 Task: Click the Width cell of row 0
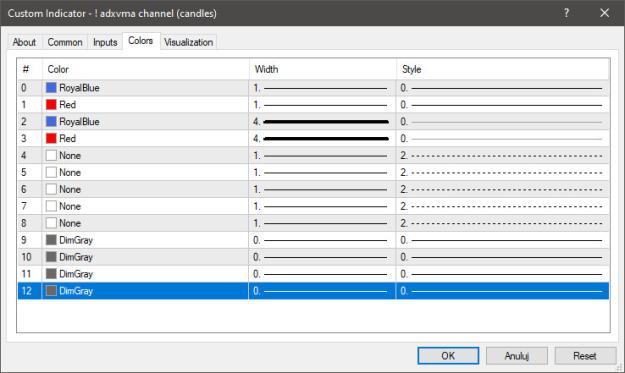[322, 88]
